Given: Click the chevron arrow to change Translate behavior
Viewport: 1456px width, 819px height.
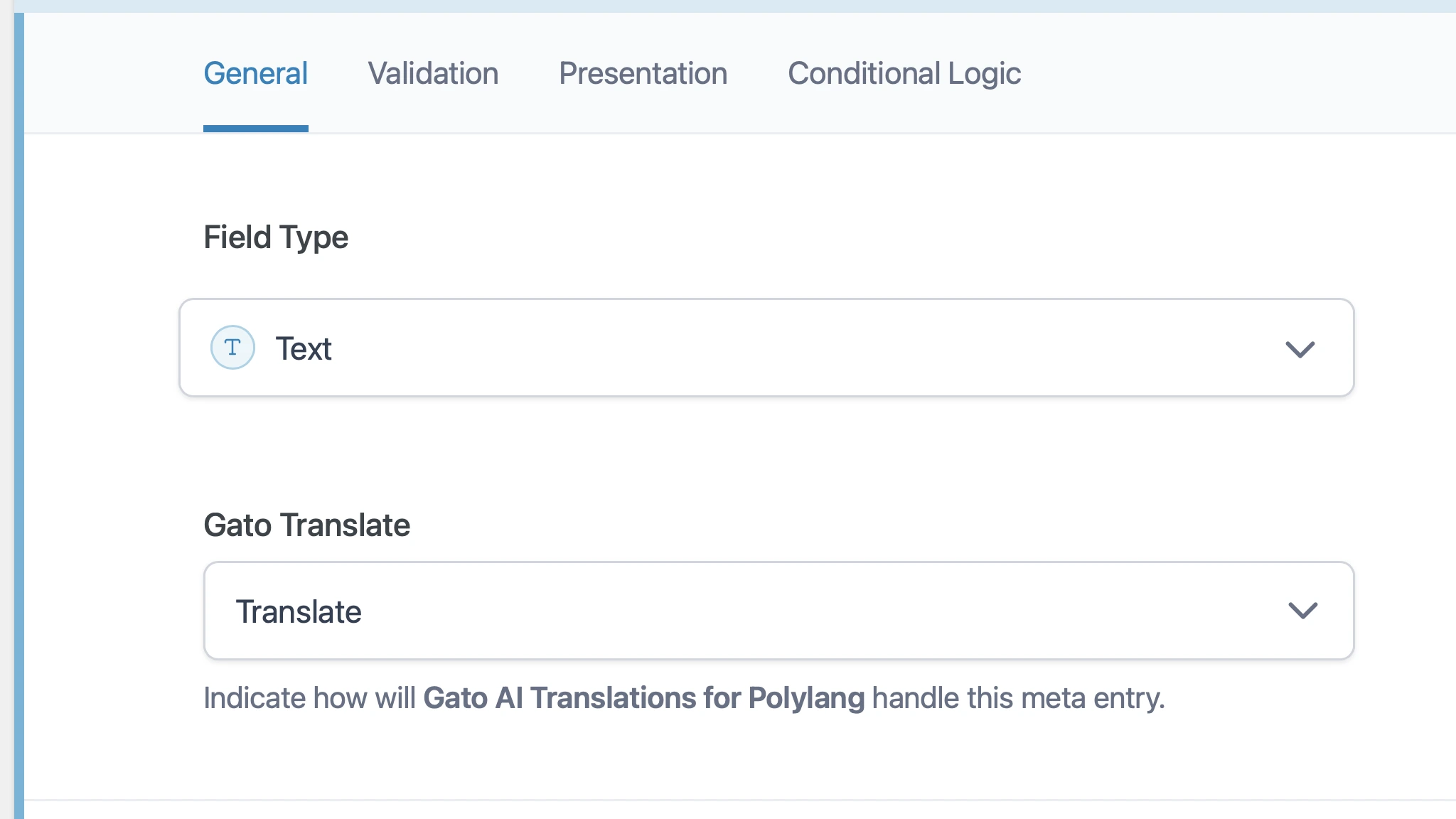Looking at the screenshot, I should 1302,610.
